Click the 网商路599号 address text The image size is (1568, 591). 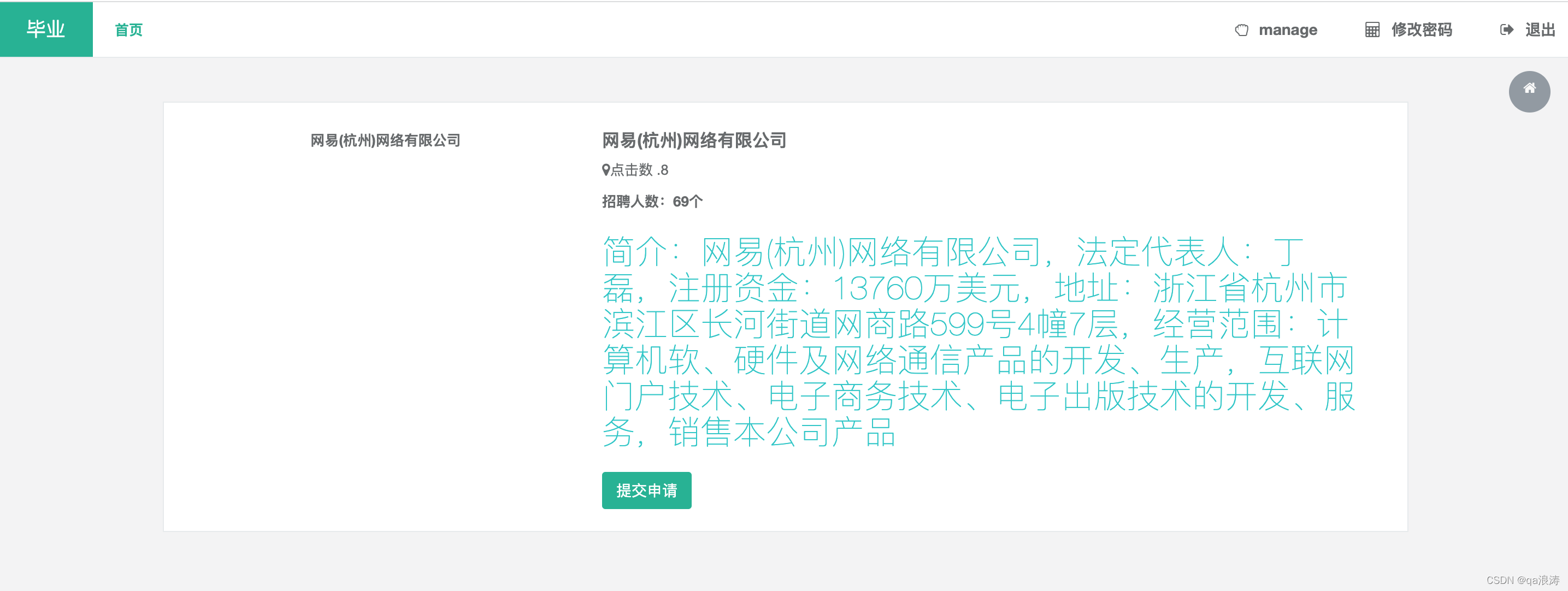click(924, 324)
